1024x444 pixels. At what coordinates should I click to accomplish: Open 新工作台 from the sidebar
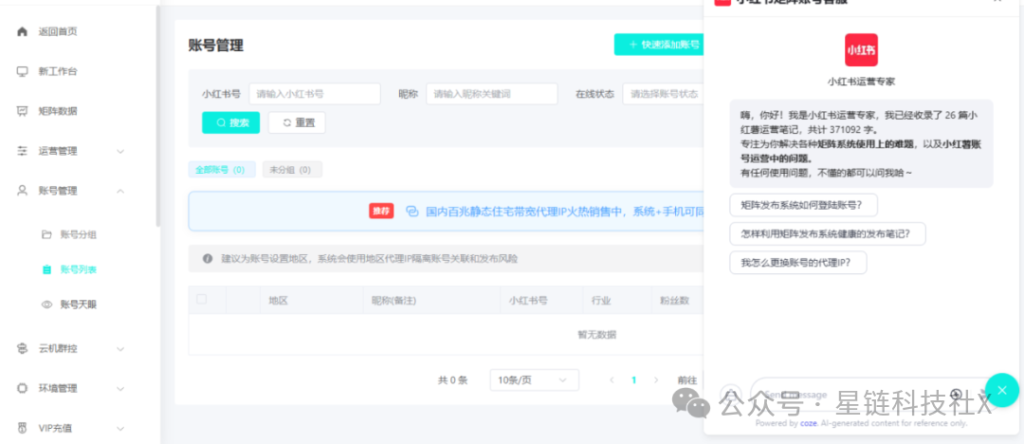[57, 71]
